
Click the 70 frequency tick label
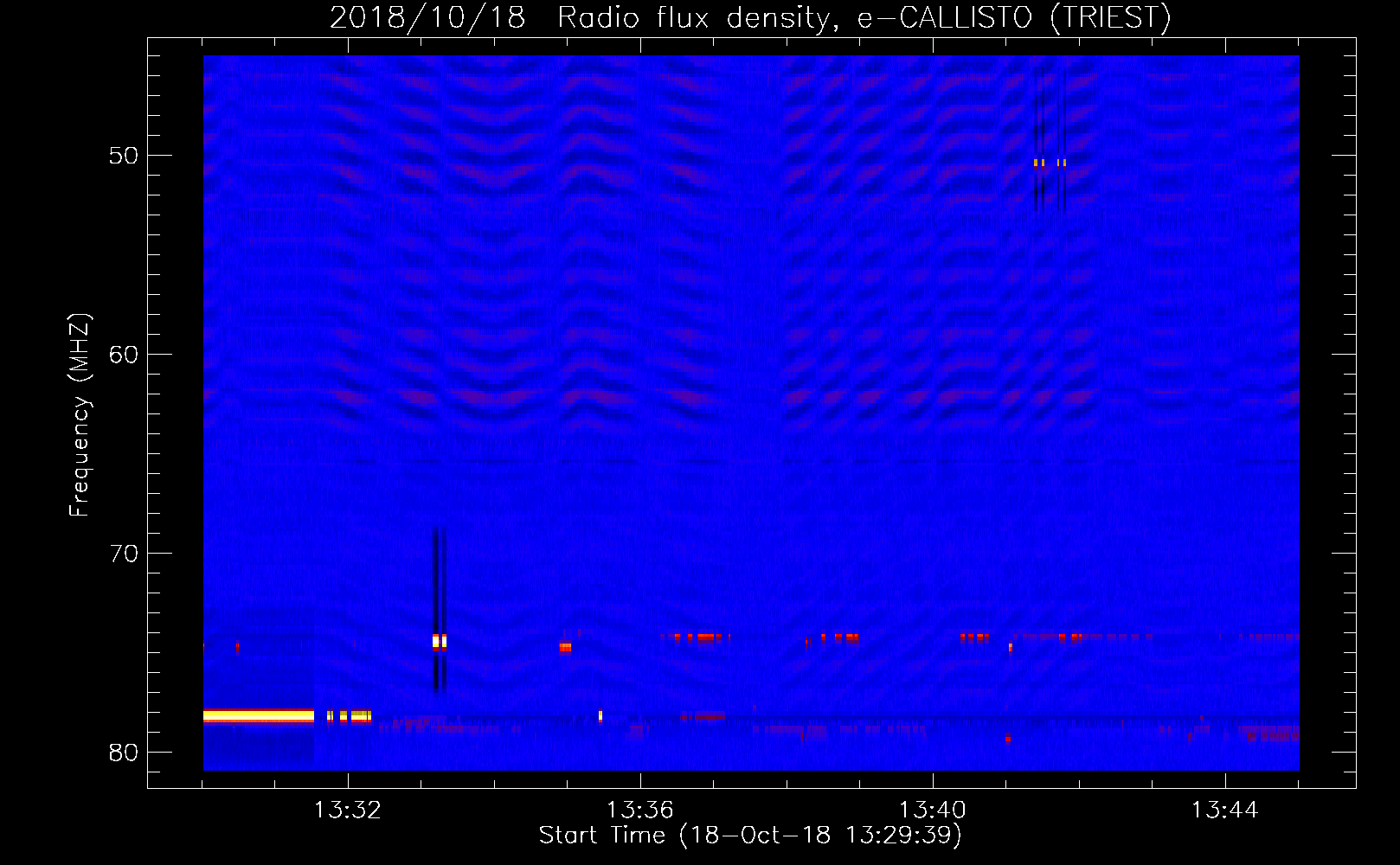tap(124, 554)
